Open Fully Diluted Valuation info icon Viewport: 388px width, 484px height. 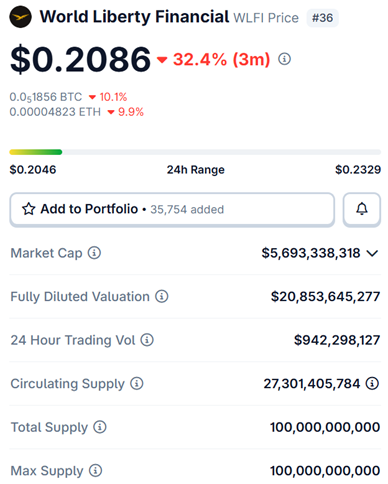[162, 296]
